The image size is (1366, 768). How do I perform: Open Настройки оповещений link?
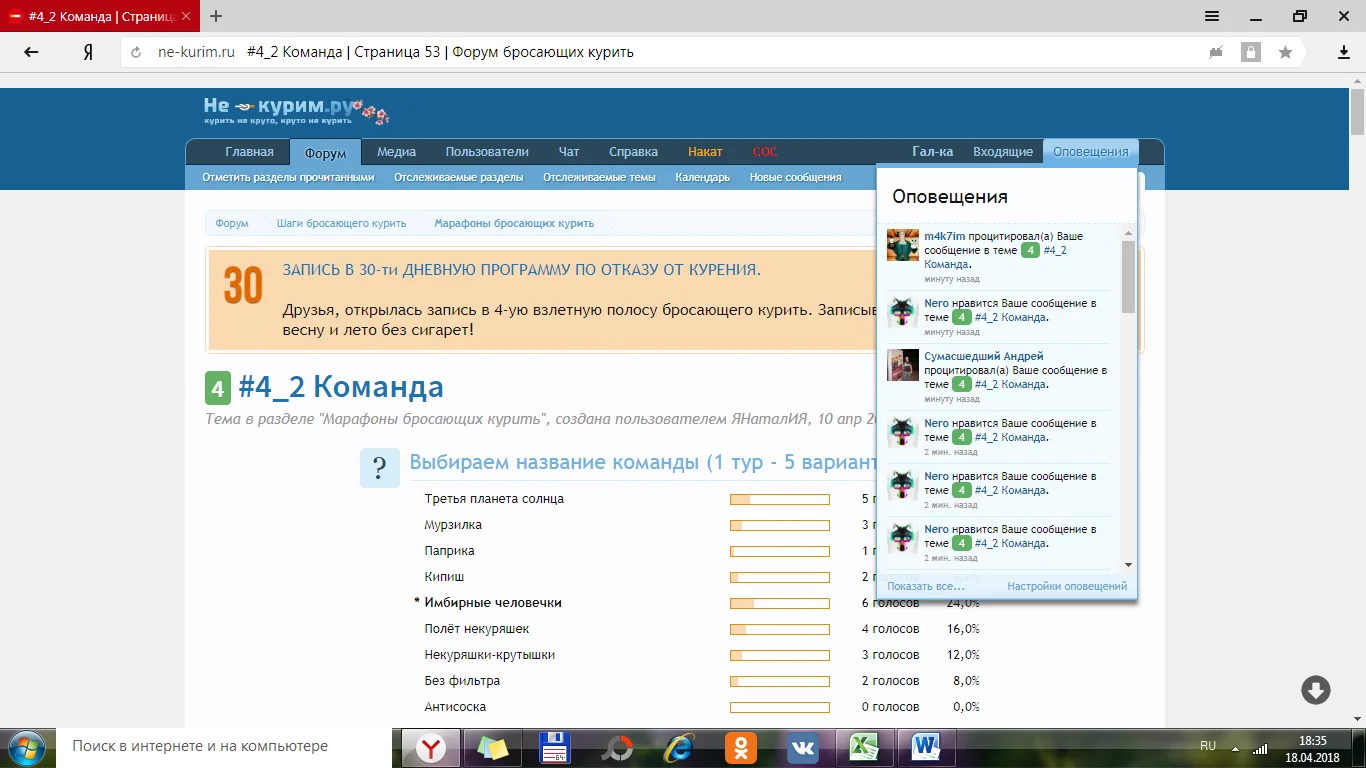coord(1066,586)
